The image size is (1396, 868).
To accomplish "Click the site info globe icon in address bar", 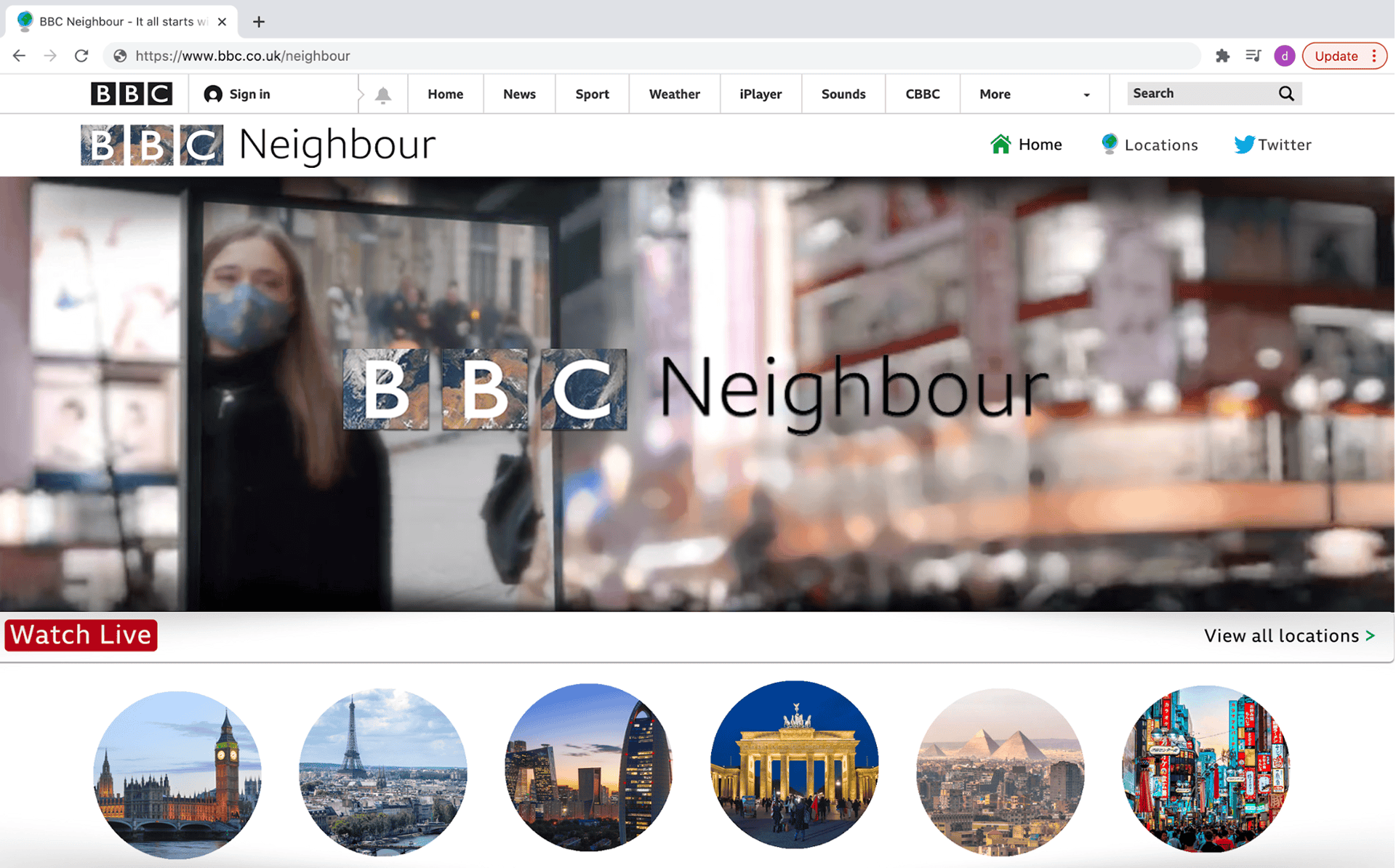I will pyautogui.click(x=121, y=56).
